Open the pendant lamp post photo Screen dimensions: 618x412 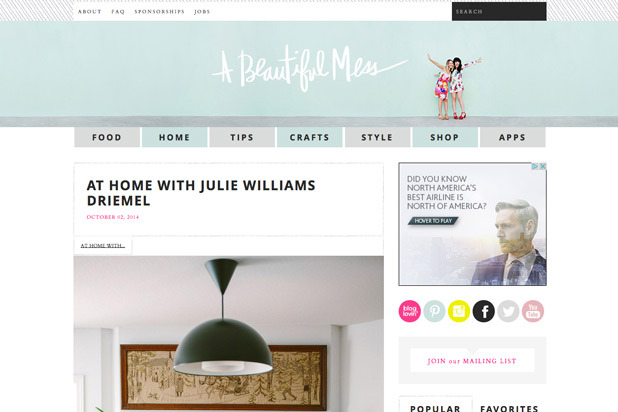click(229, 334)
